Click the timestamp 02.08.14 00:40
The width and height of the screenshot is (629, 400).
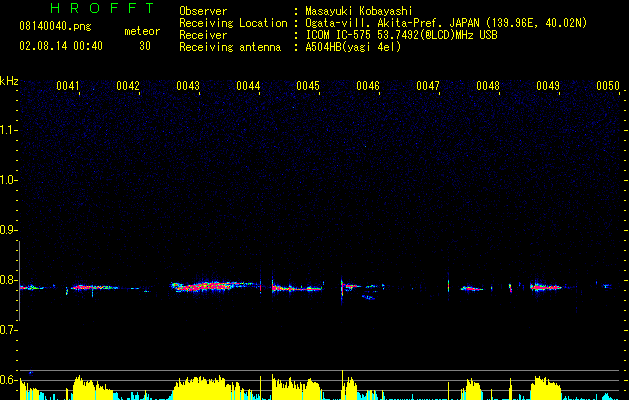[x=61, y=46]
